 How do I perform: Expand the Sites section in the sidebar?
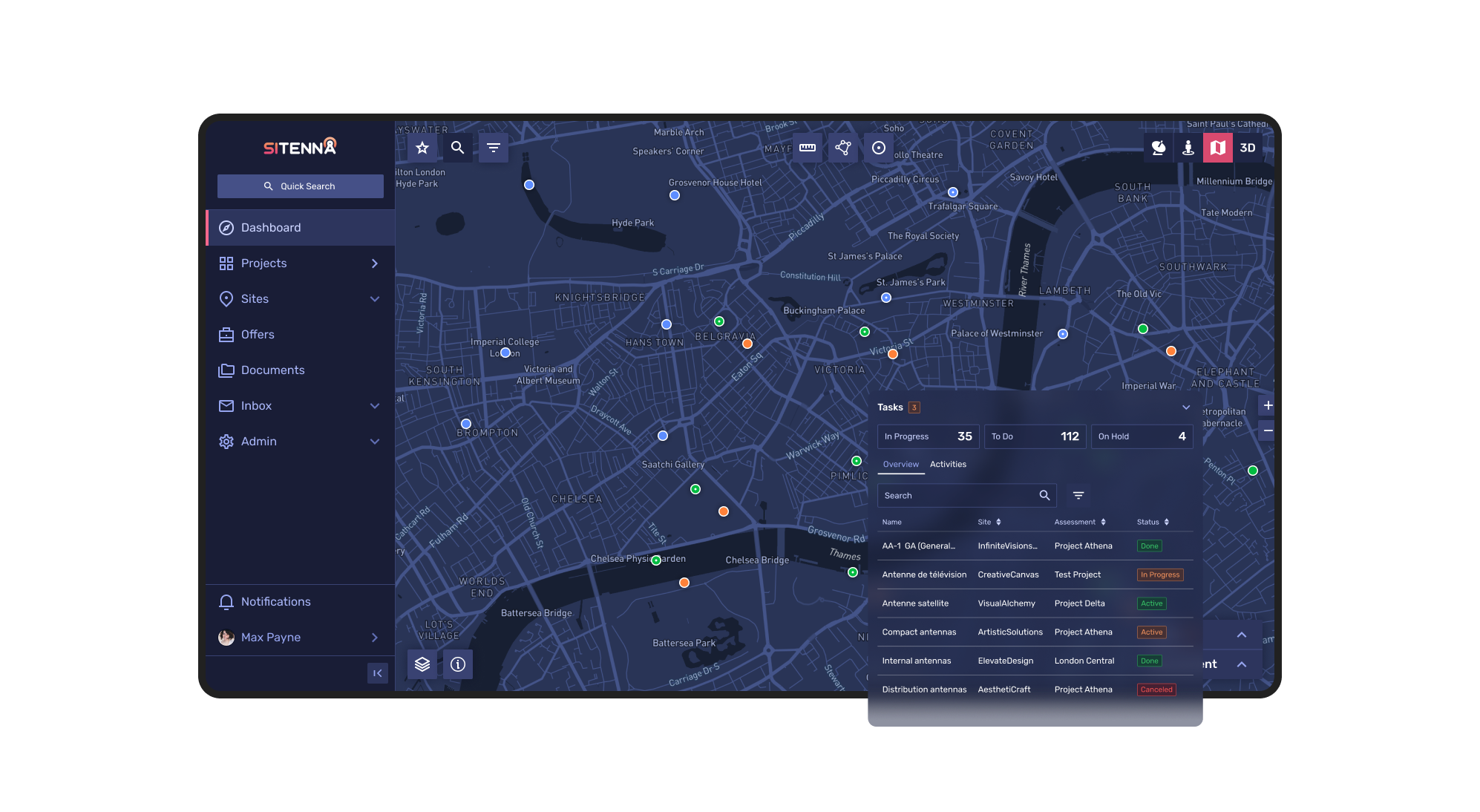click(375, 298)
